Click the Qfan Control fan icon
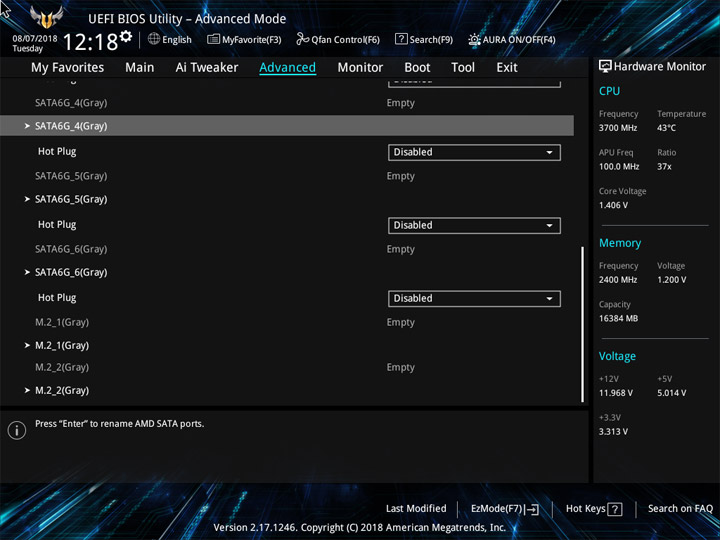 pos(302,39)
